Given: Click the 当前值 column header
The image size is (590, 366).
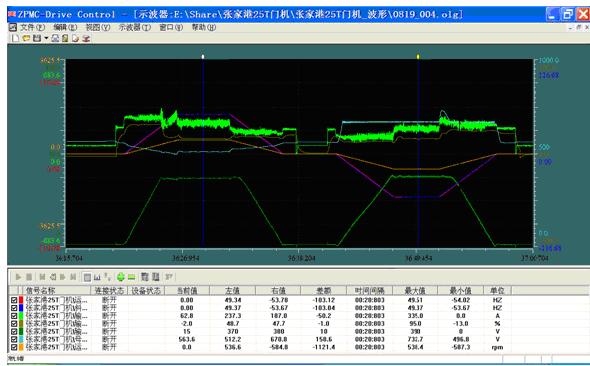Looking at the screenshot, I should [x=187, y=290].
